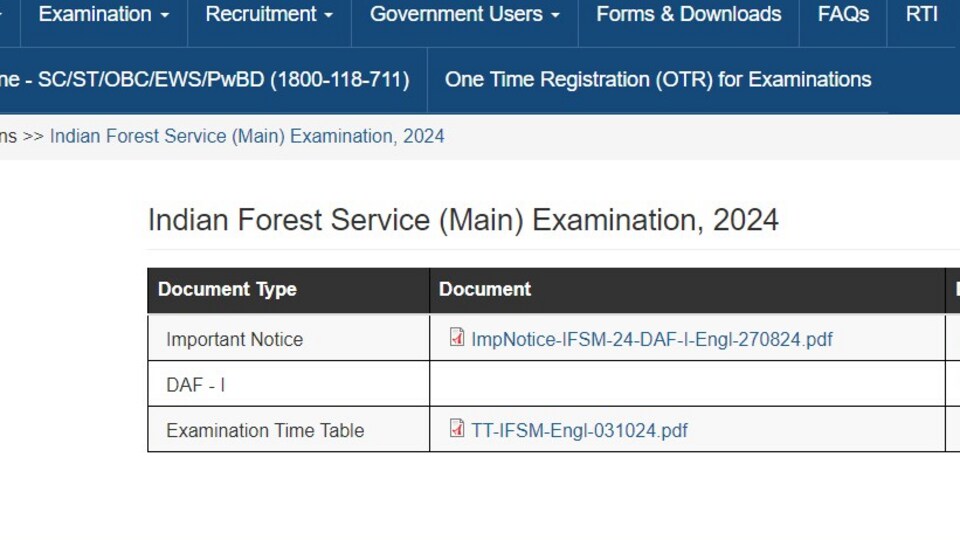The width and height of the screenshot is (960, 540).
Task: Go to Forms & Downloads menu item
Action: click(689, 14)
